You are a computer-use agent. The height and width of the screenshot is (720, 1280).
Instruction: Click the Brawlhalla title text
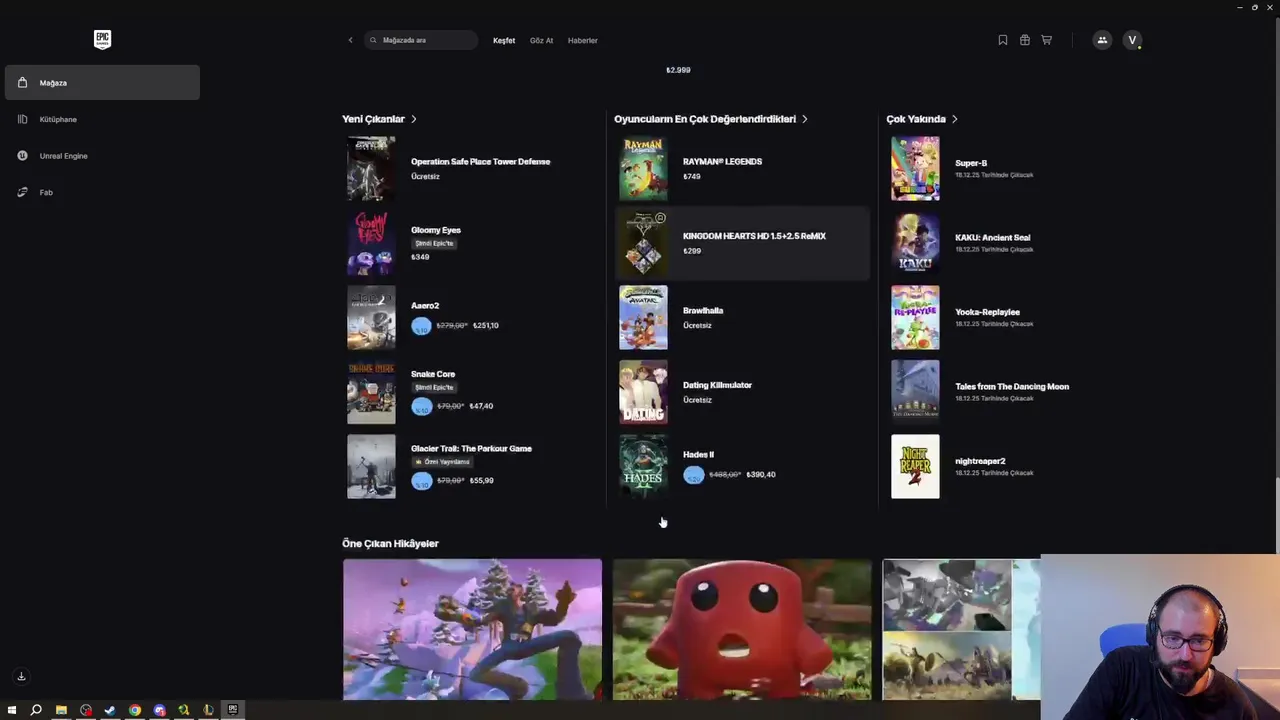[703, 311]
